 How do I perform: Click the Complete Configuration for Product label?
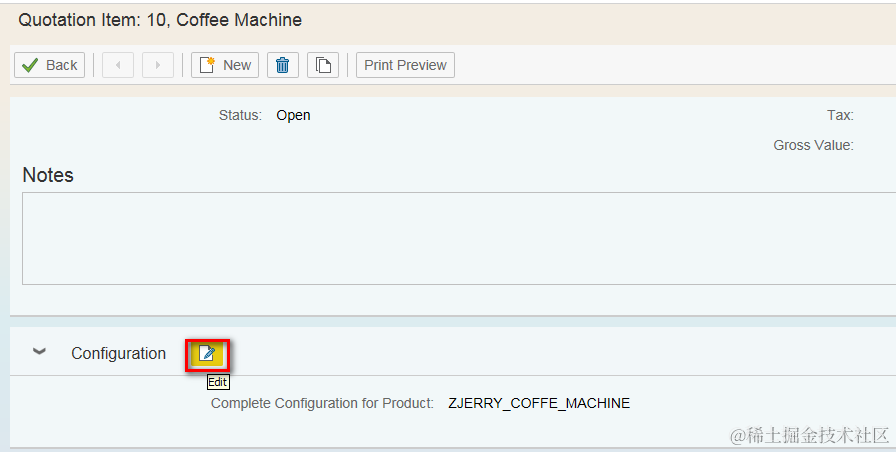coord(322,403)
